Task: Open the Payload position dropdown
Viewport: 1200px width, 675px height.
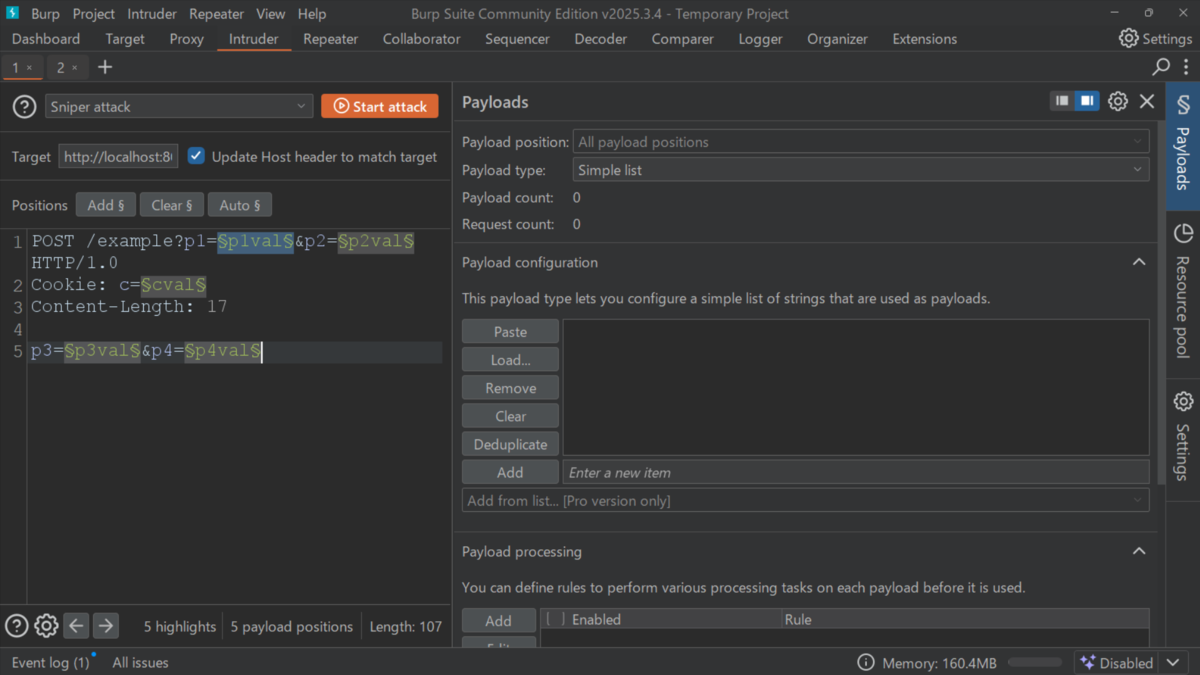Action: (861, 142)
